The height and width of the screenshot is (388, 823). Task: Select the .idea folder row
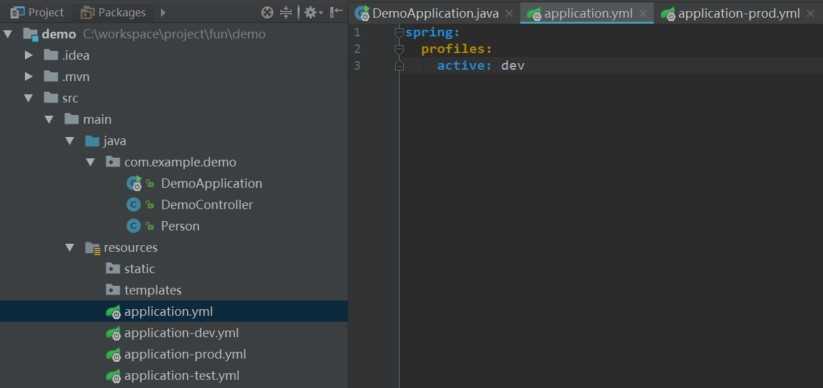(x=174, y=56)
